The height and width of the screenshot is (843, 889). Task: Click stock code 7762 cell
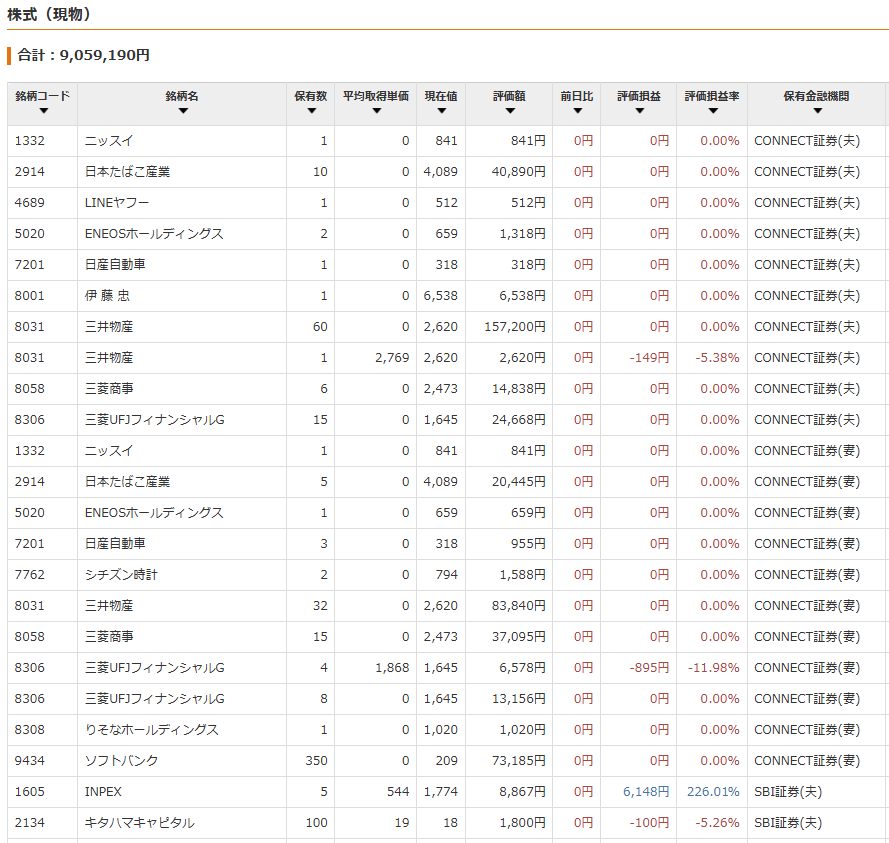[43, 575]
